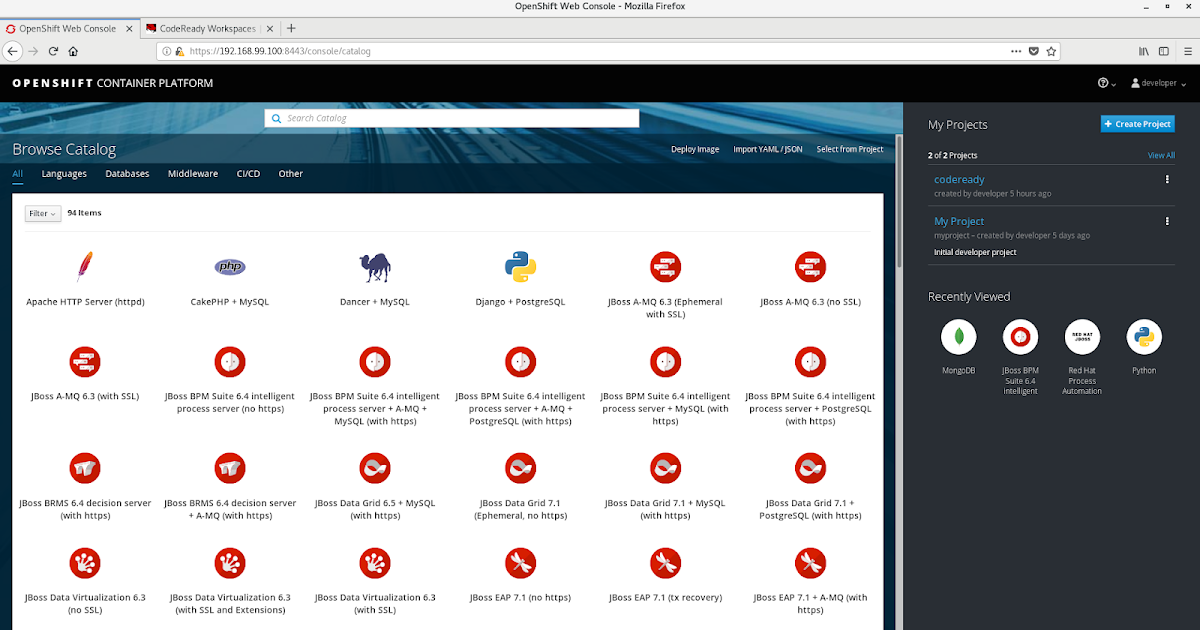The image size is (1200, 630).
Task: Expand the developer user menu
Action: tap(1157, 83)
